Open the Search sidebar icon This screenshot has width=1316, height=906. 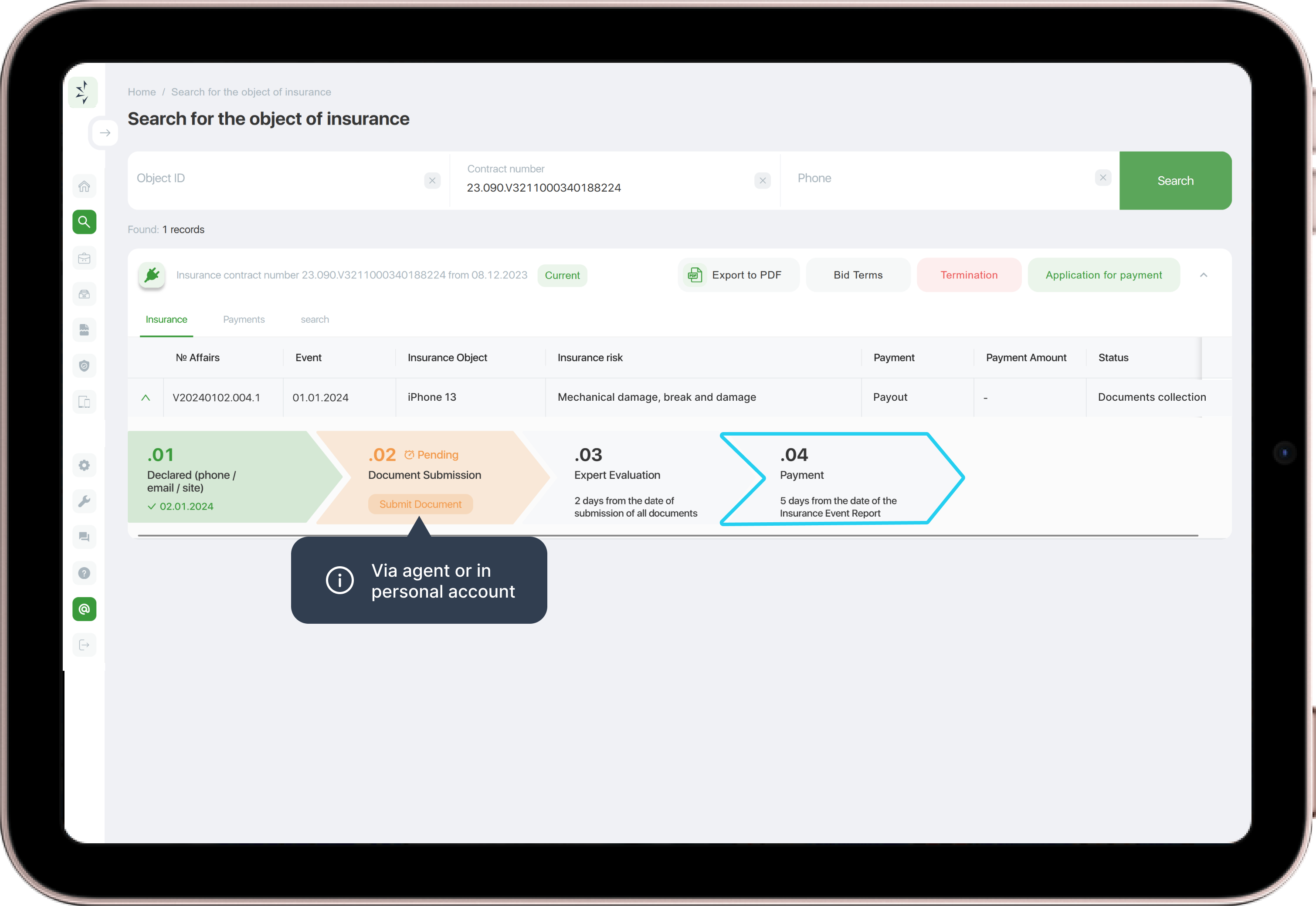pyautogui.click(x=84, y=222)
